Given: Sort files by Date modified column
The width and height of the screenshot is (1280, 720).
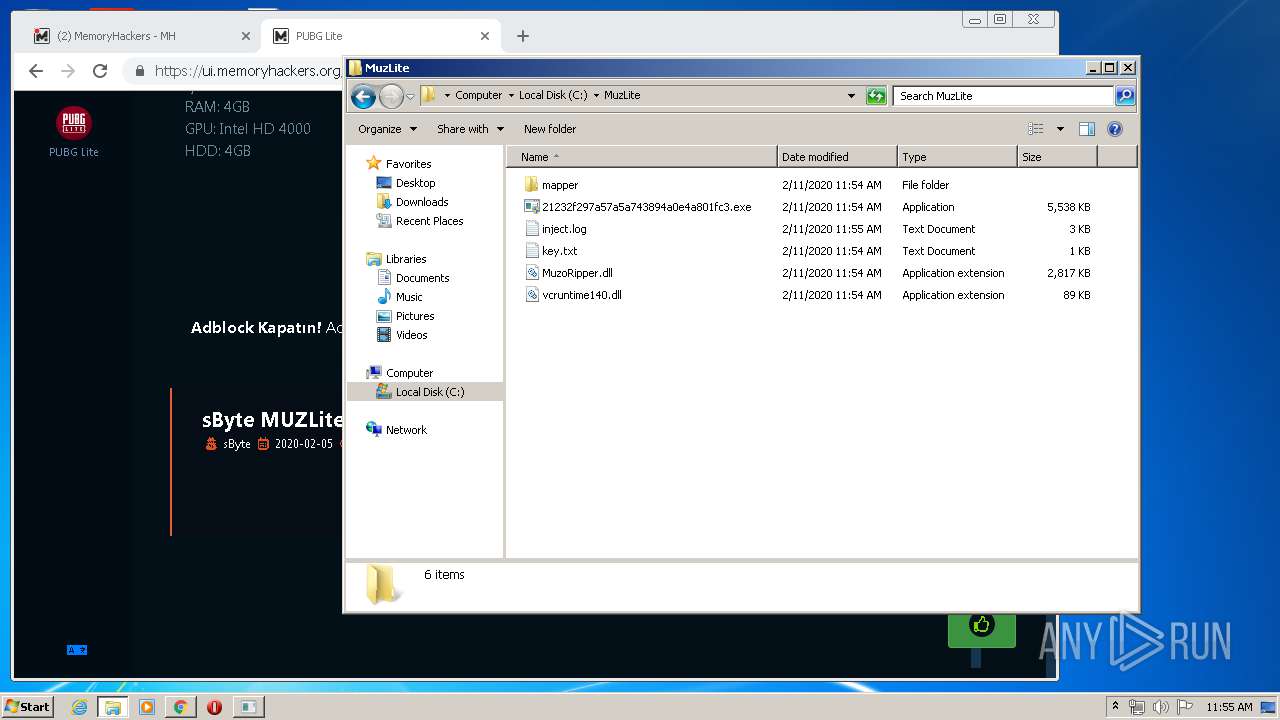Looking at the screenshot, I should [x=837, y=157].
